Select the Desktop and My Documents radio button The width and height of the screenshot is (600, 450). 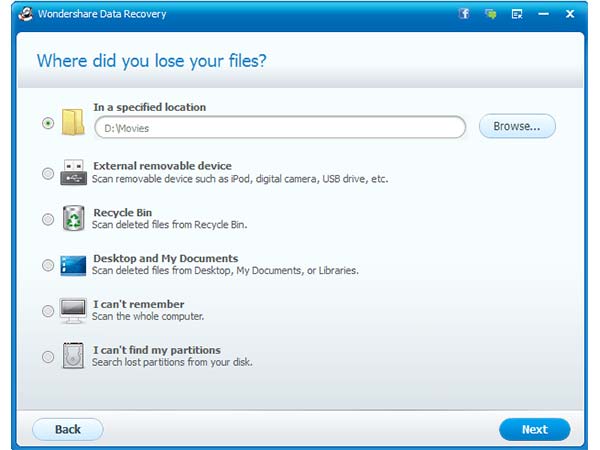[x=48, y=265]
